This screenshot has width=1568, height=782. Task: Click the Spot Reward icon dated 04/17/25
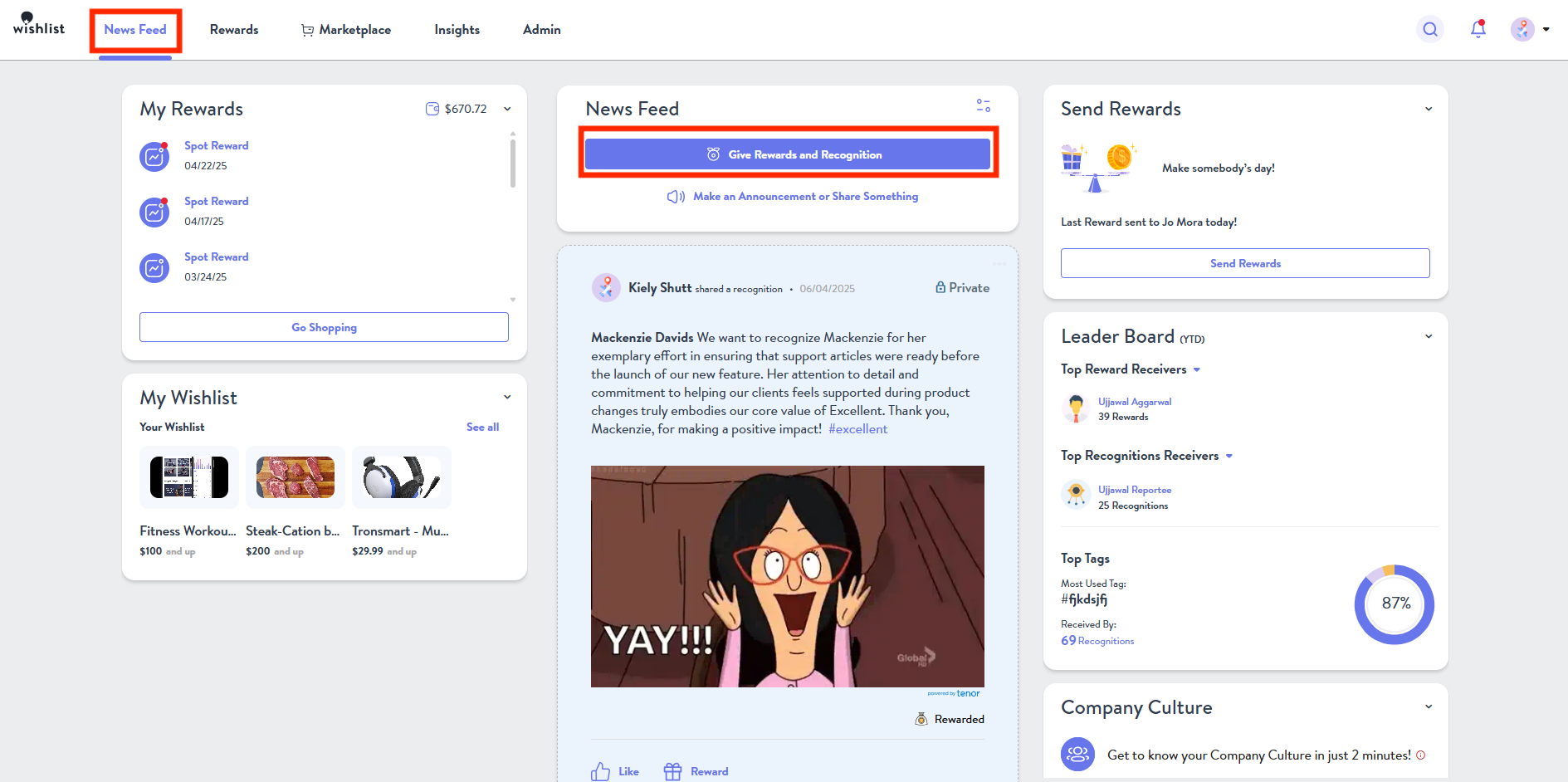point(154,212)
